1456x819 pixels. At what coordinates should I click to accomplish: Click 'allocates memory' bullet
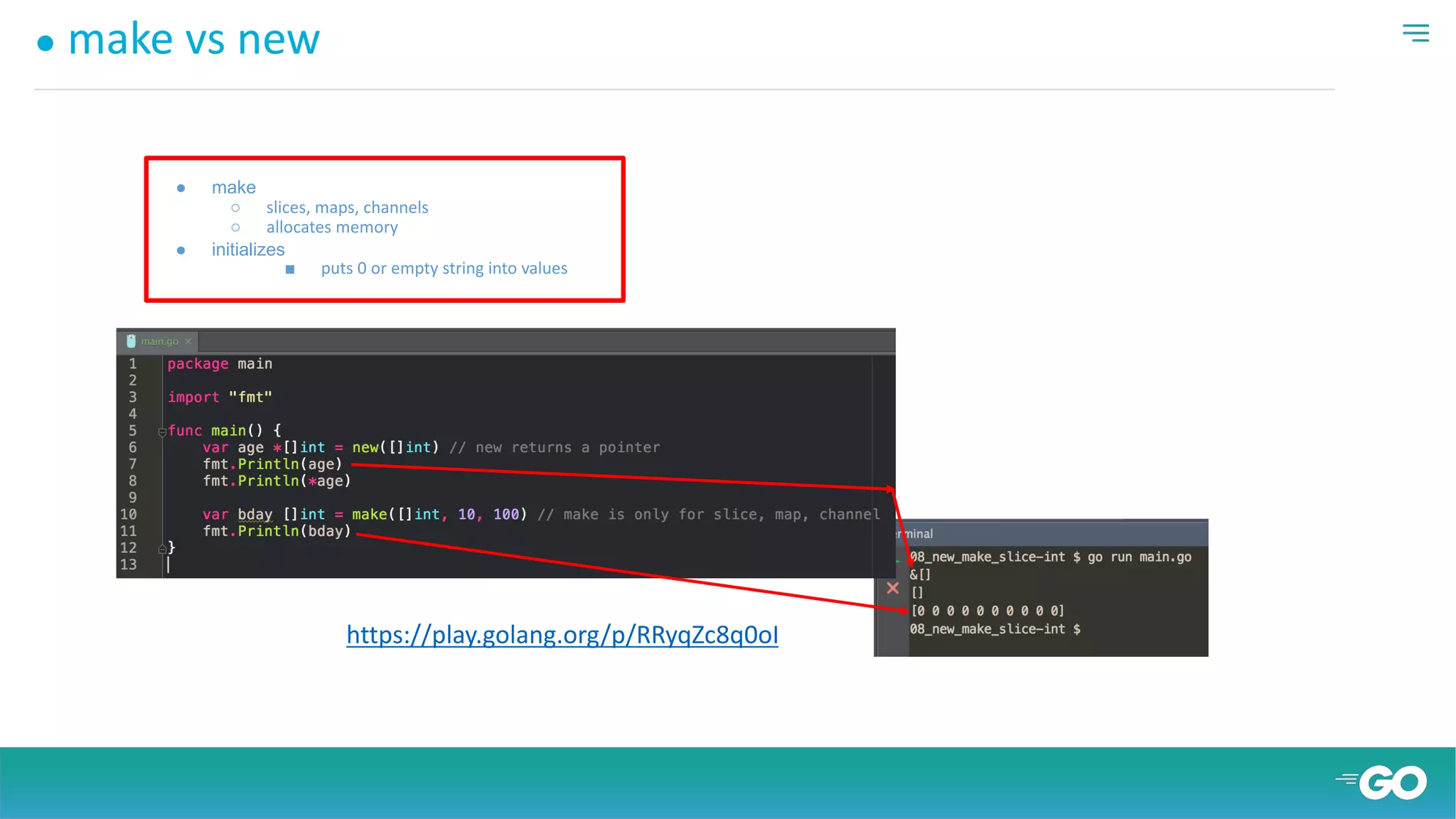point(332,227)
